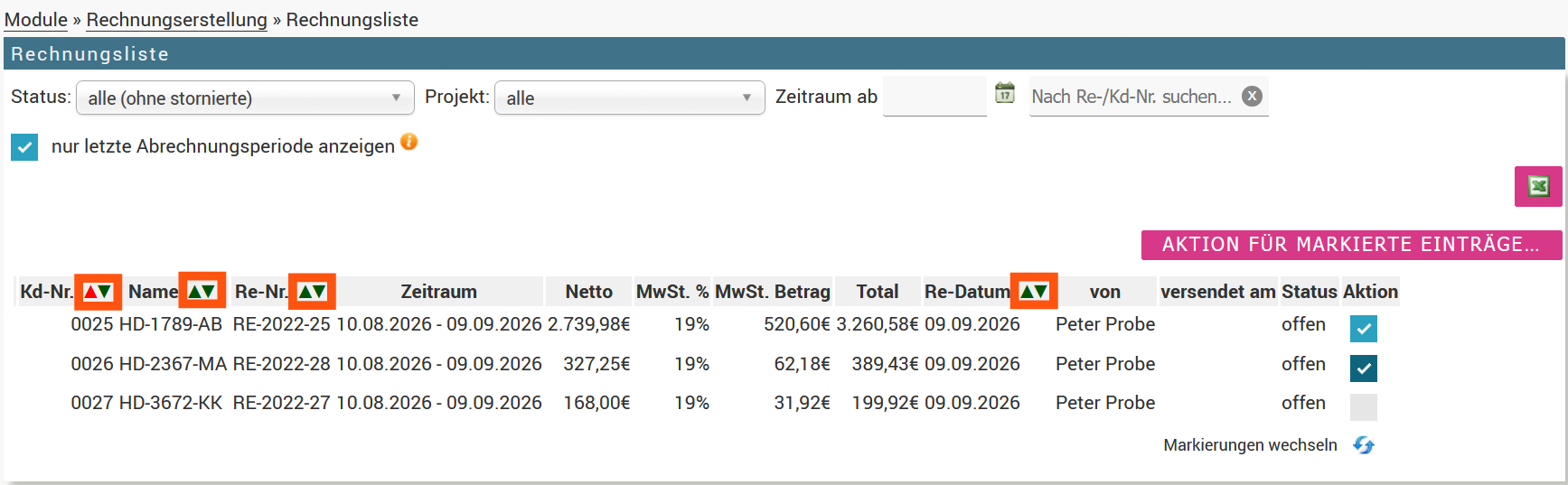Click the Zeitraum ab date field
This screenshot has height=485, width=1568.
(x=934, y=97)
